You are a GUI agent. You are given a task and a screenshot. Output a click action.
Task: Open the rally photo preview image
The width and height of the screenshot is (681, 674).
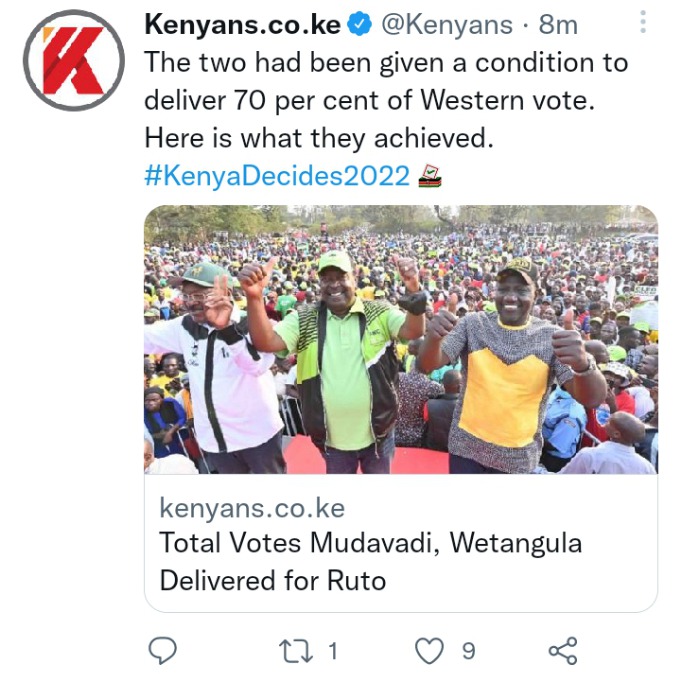[x=401, y=339]
